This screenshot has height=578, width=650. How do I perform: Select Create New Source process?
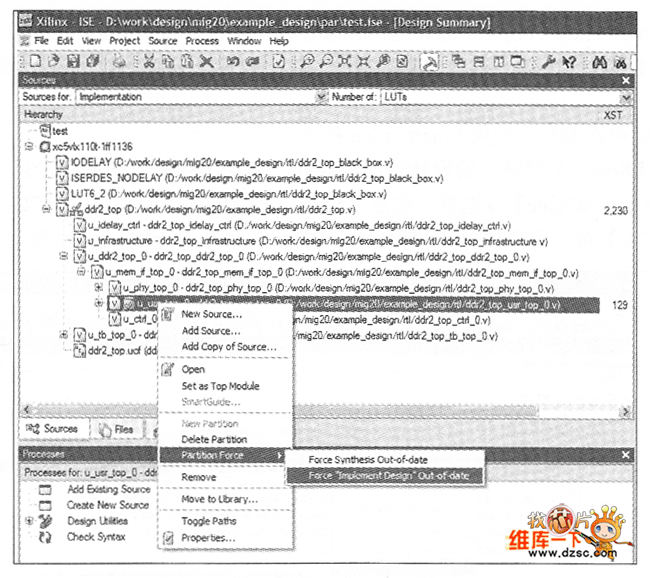point(108,505)
